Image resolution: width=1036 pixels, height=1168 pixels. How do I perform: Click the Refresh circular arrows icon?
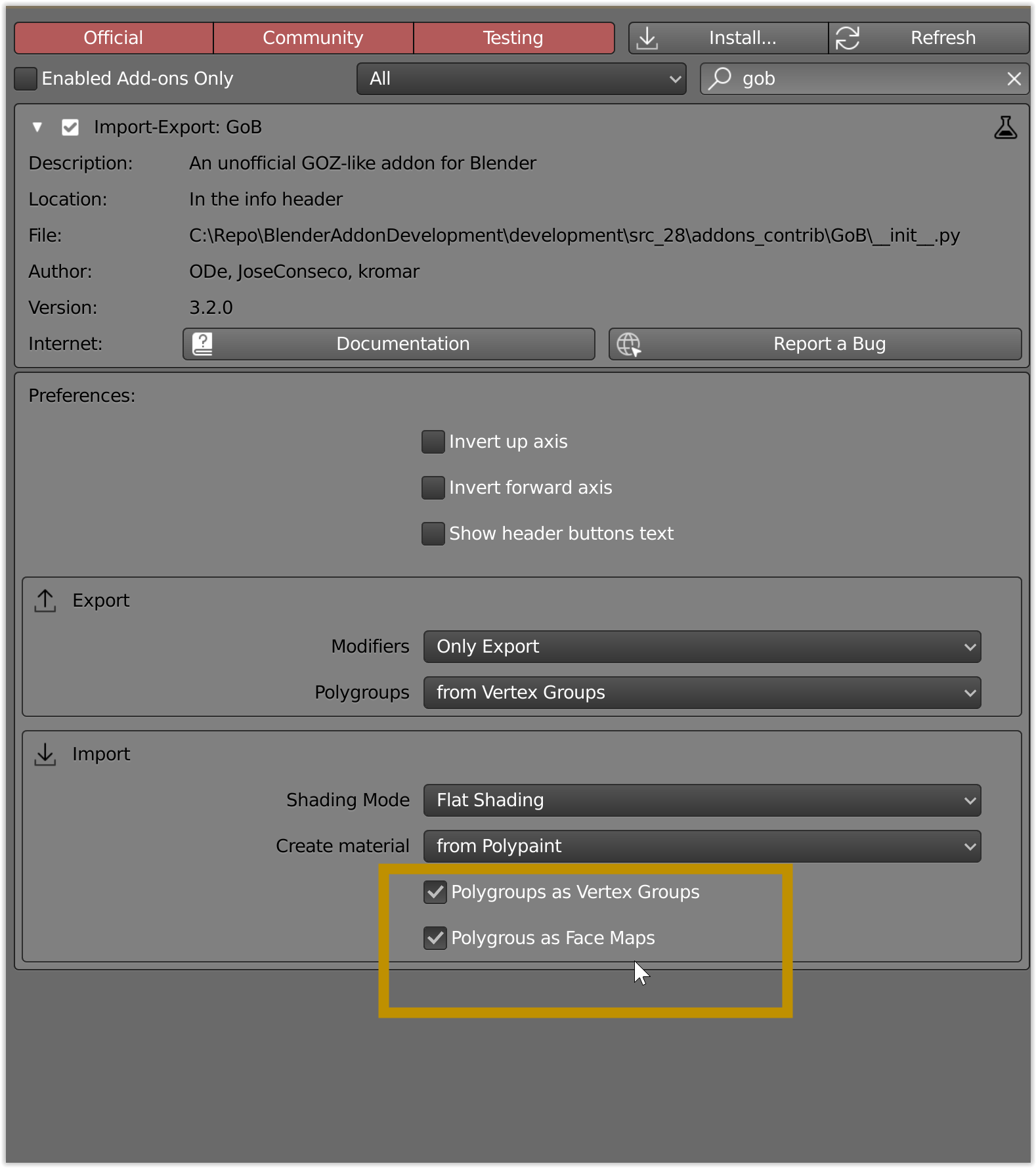click(x=848, y=38)
